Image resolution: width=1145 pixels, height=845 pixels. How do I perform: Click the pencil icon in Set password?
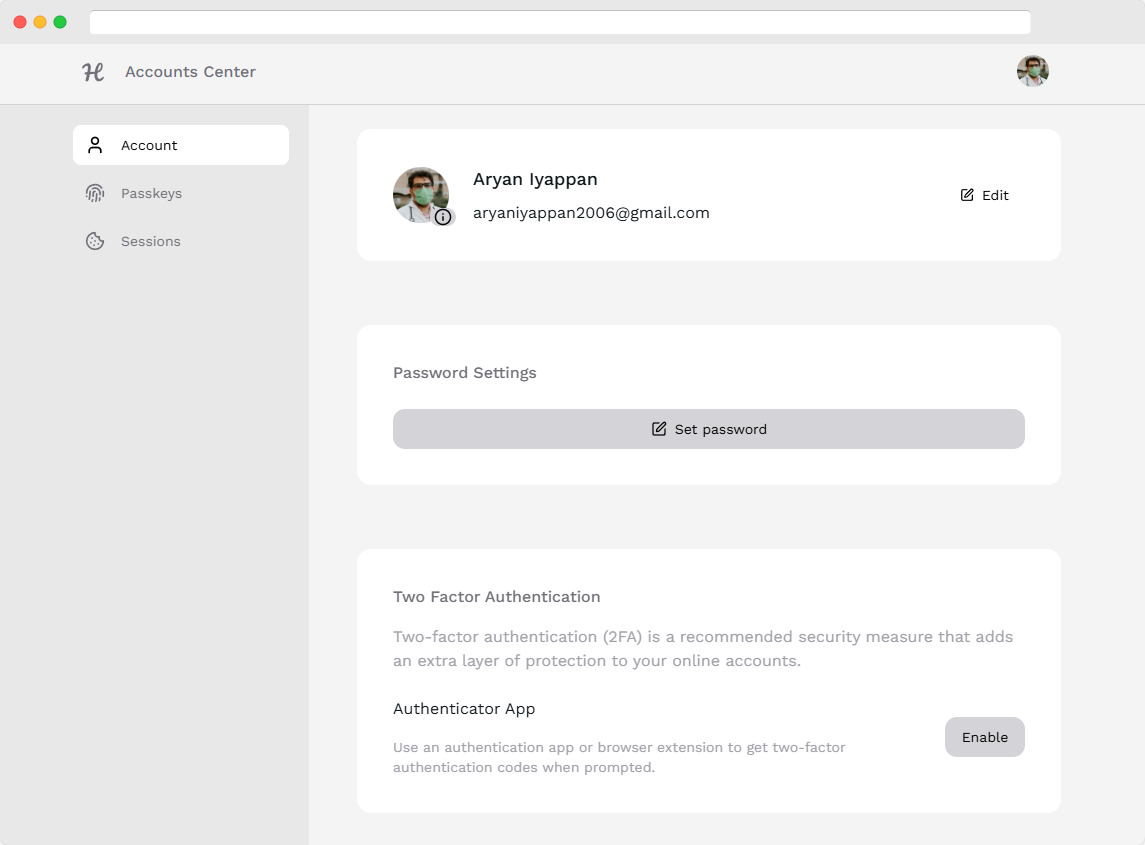659,429
